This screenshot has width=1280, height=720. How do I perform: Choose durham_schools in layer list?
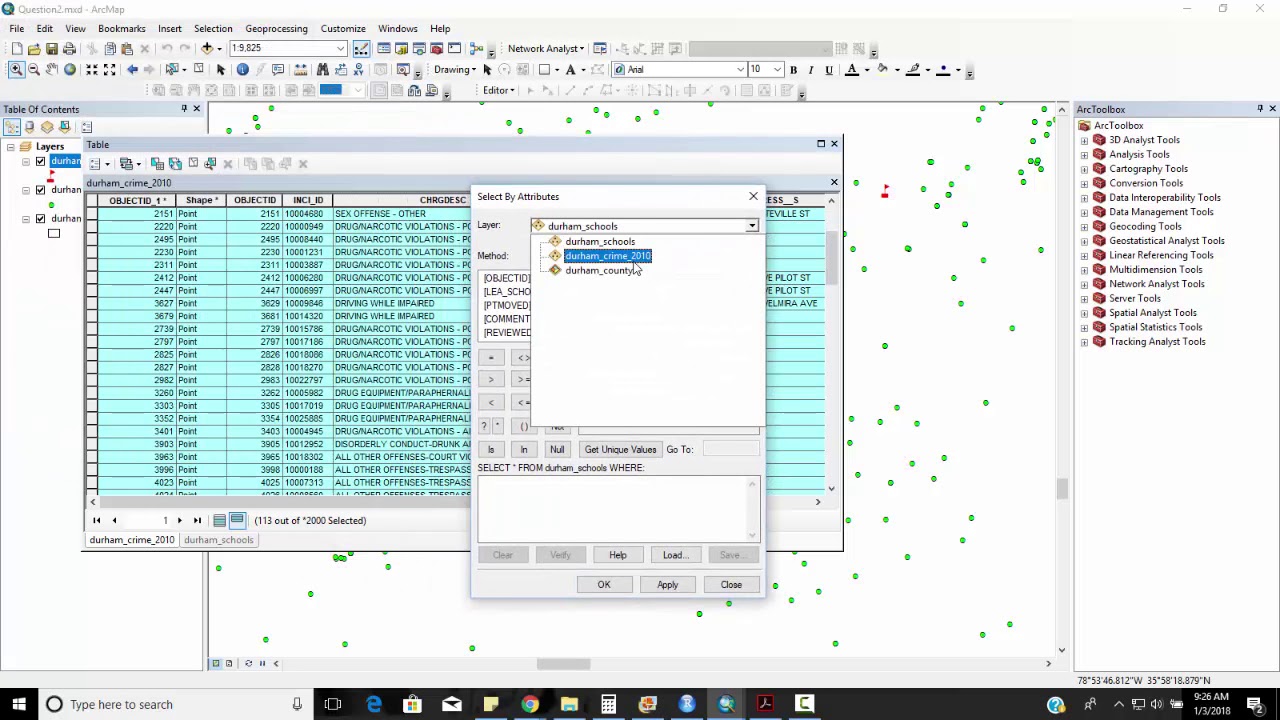click(x=600, y=241)
